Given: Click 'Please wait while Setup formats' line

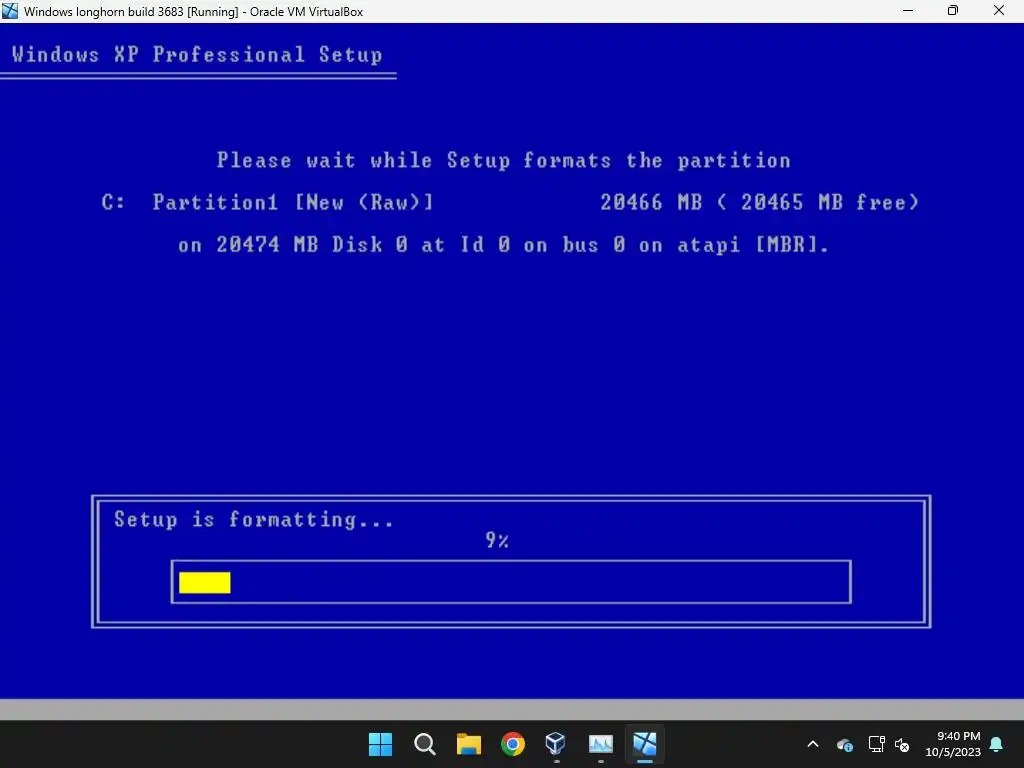Looking at the screenshot, I should pyautogui.click(x=504, y=161).
